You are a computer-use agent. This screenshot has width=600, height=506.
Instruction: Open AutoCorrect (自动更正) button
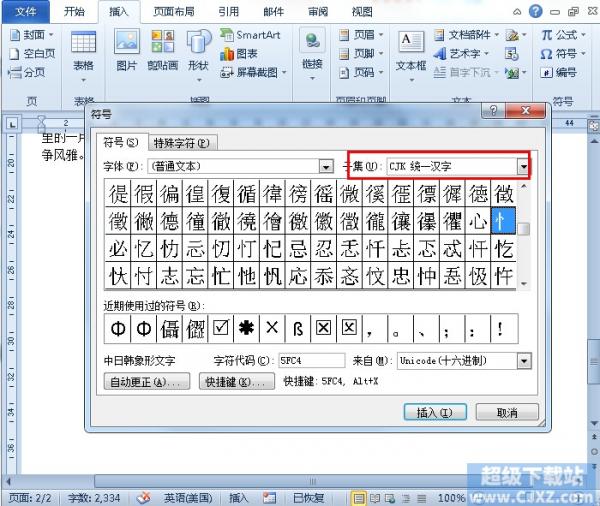point(147,382)
